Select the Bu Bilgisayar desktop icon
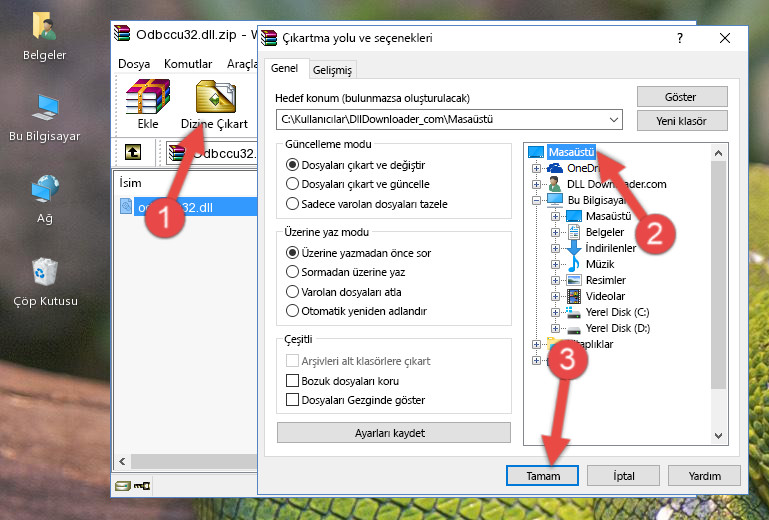 tap(45, 107)
